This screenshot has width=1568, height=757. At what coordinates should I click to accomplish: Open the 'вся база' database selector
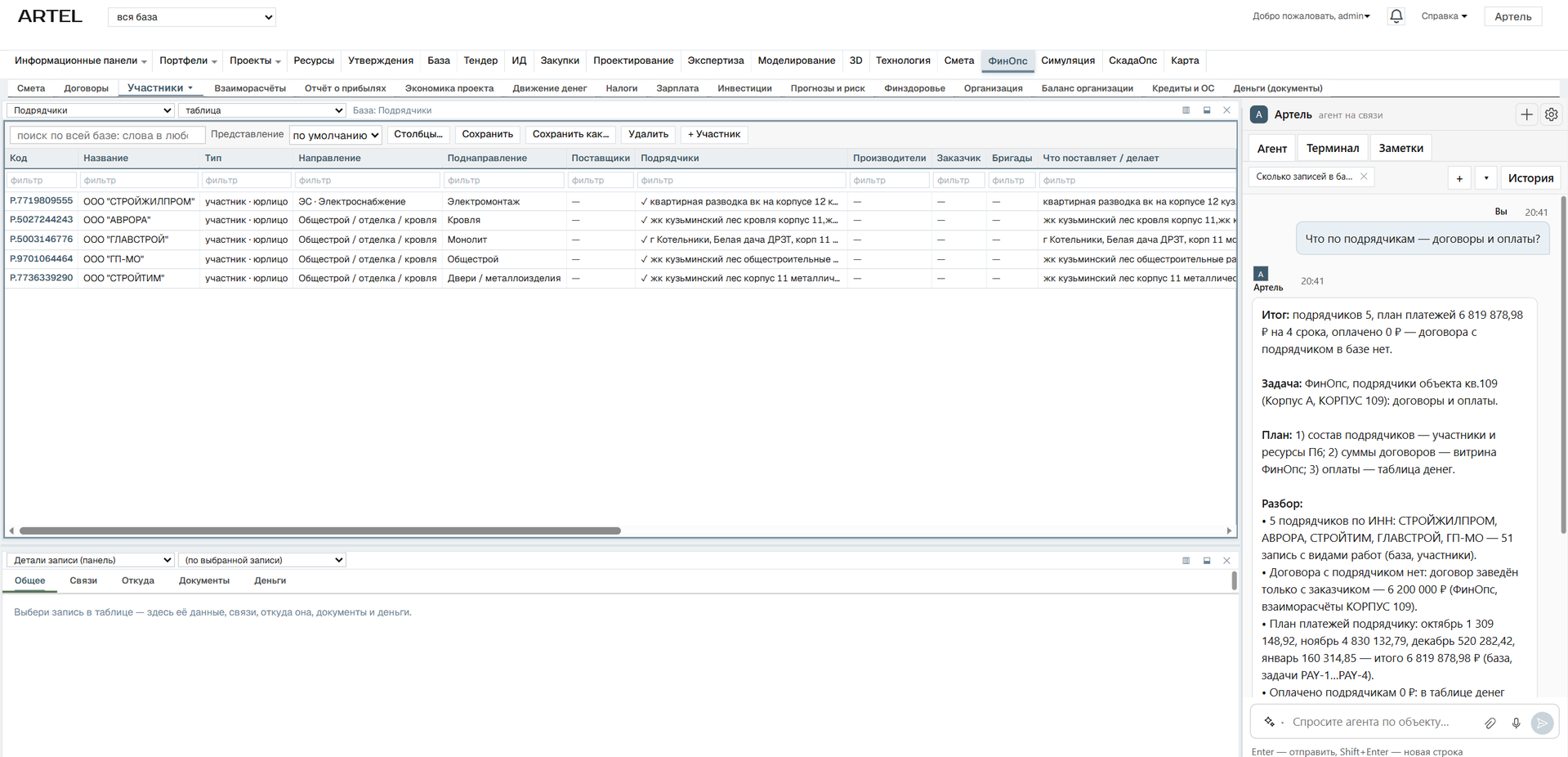click(192, 17)
